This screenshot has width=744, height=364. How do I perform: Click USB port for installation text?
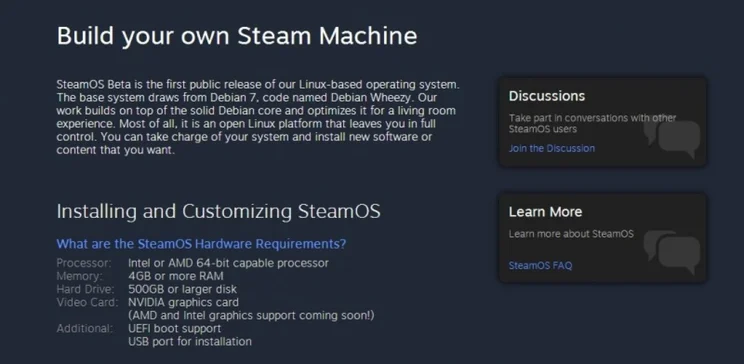click(190, 341)
